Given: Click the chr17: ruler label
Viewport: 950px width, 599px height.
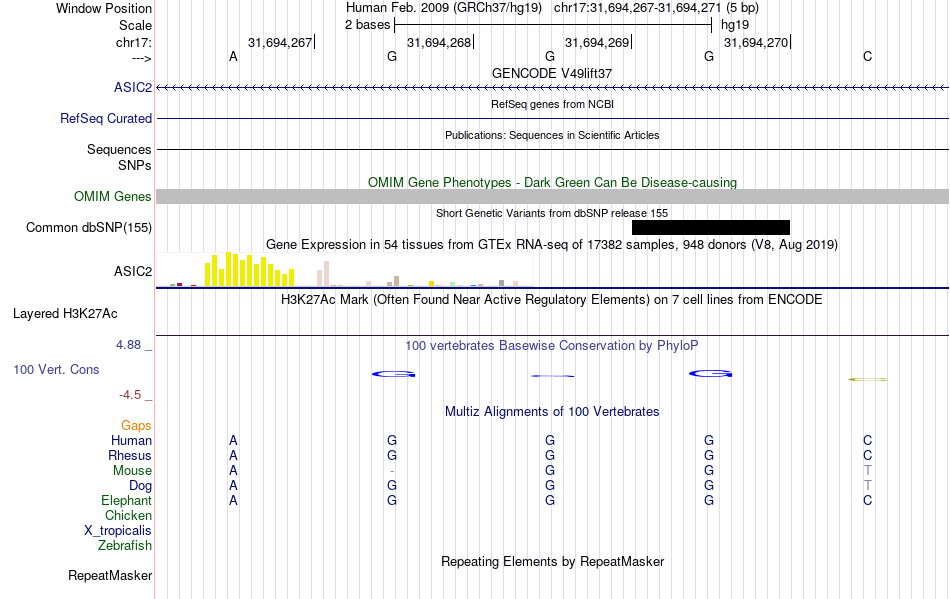Looking at the screenshot, I should tap(134, 42).
